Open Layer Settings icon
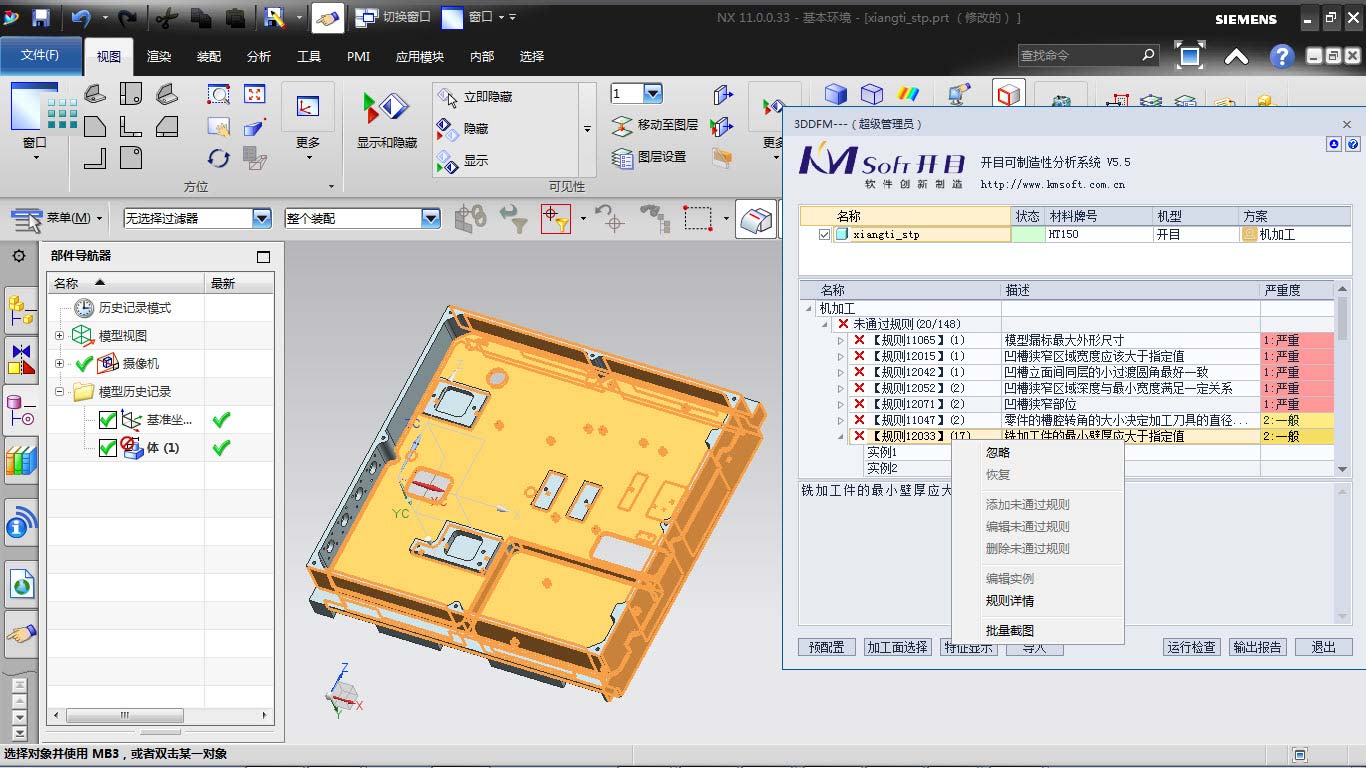 pyautogui.click(x=623, y=157)
